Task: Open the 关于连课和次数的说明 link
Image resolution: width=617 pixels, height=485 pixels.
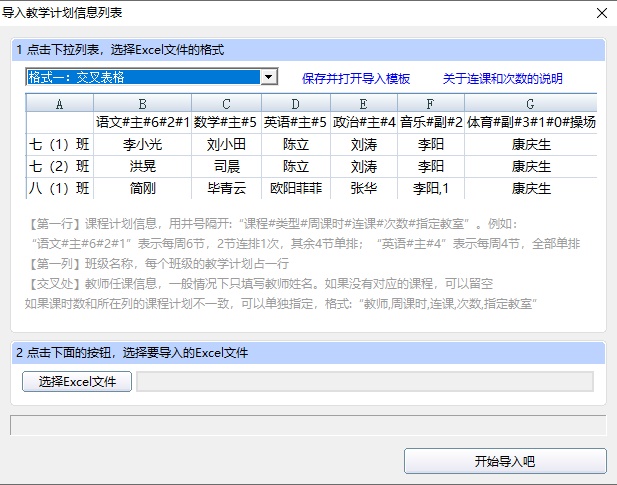Action: click(502, 79)
